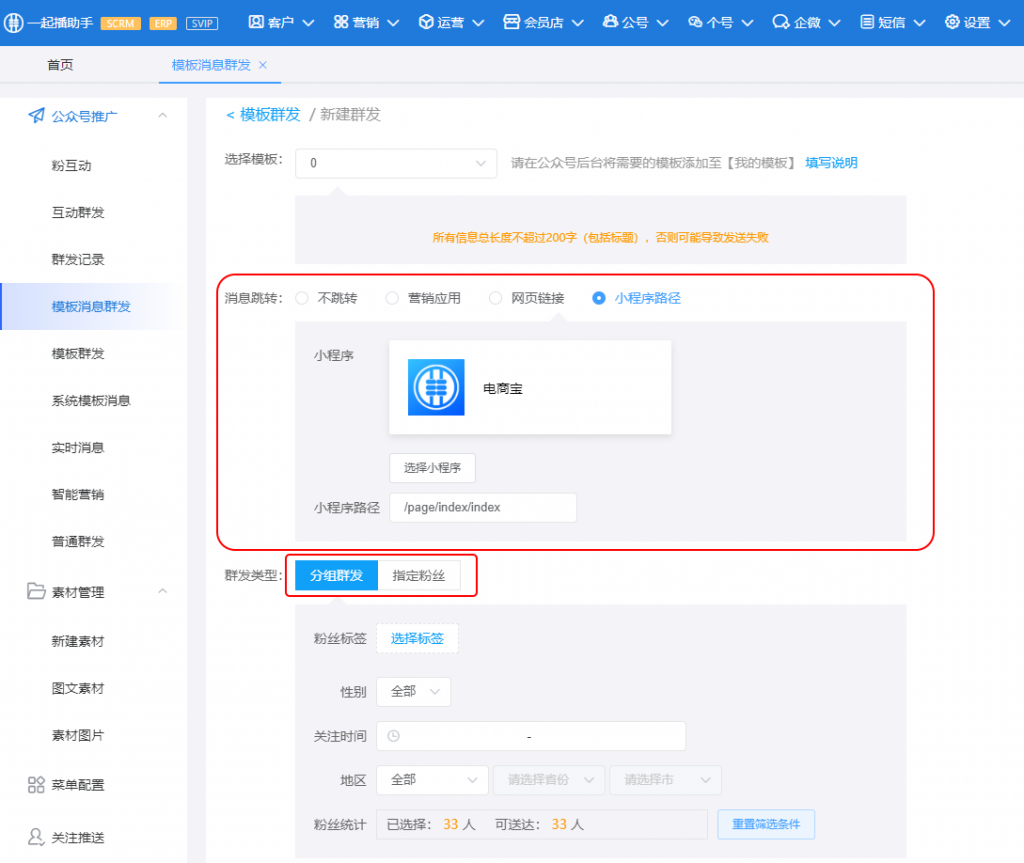Viewport: 1024px width, 863px height.
Task: Open the 选择模板 dropdown
Action: tap(396, 163)
